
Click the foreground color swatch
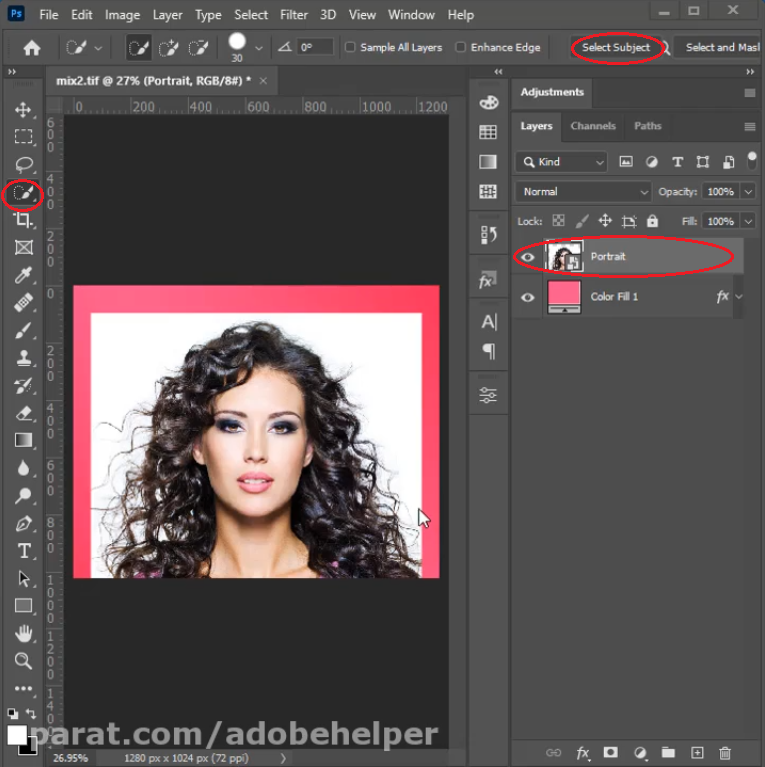(16, 735)
